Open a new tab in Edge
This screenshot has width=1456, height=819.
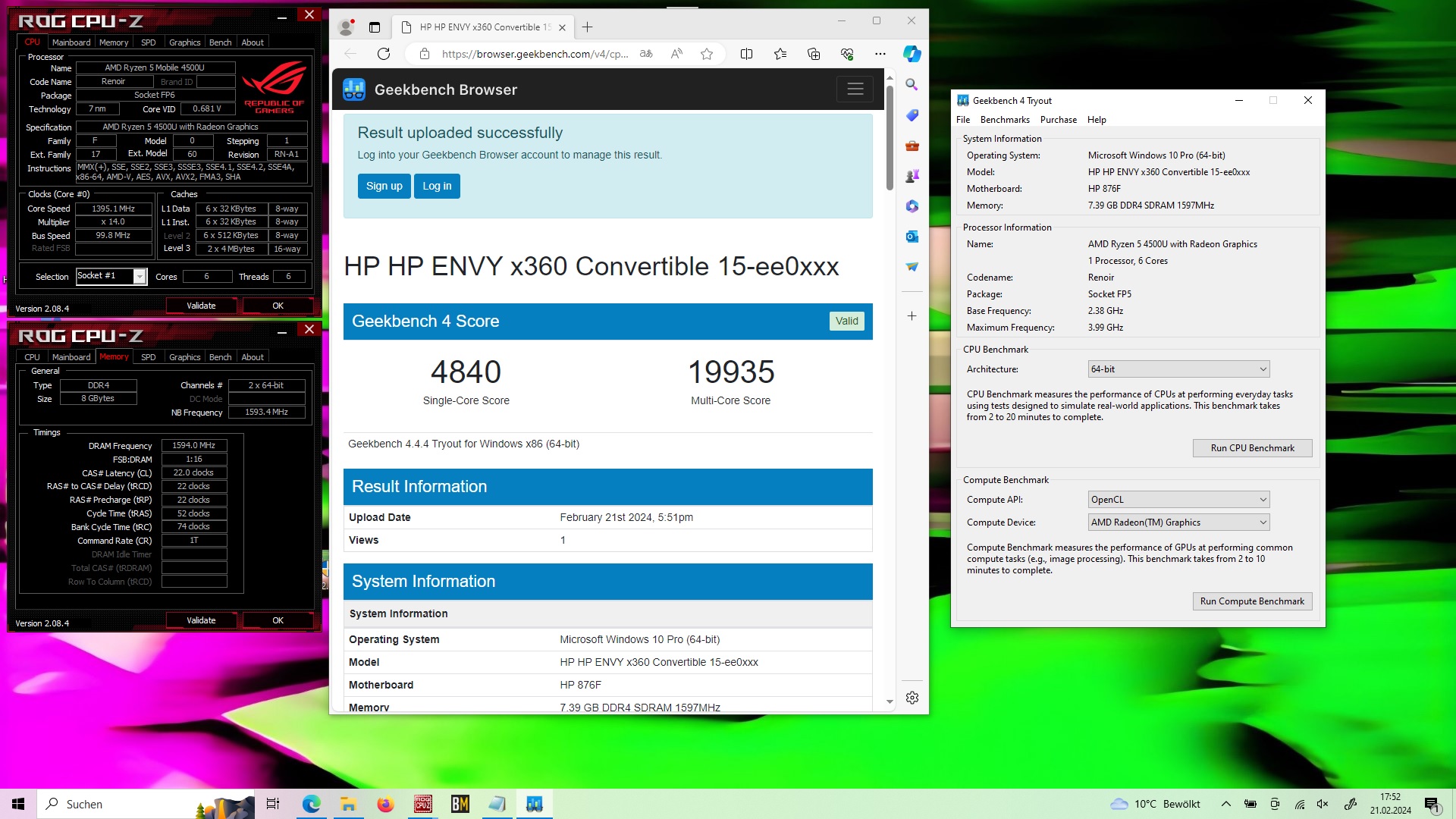click(x=587, y=27)
